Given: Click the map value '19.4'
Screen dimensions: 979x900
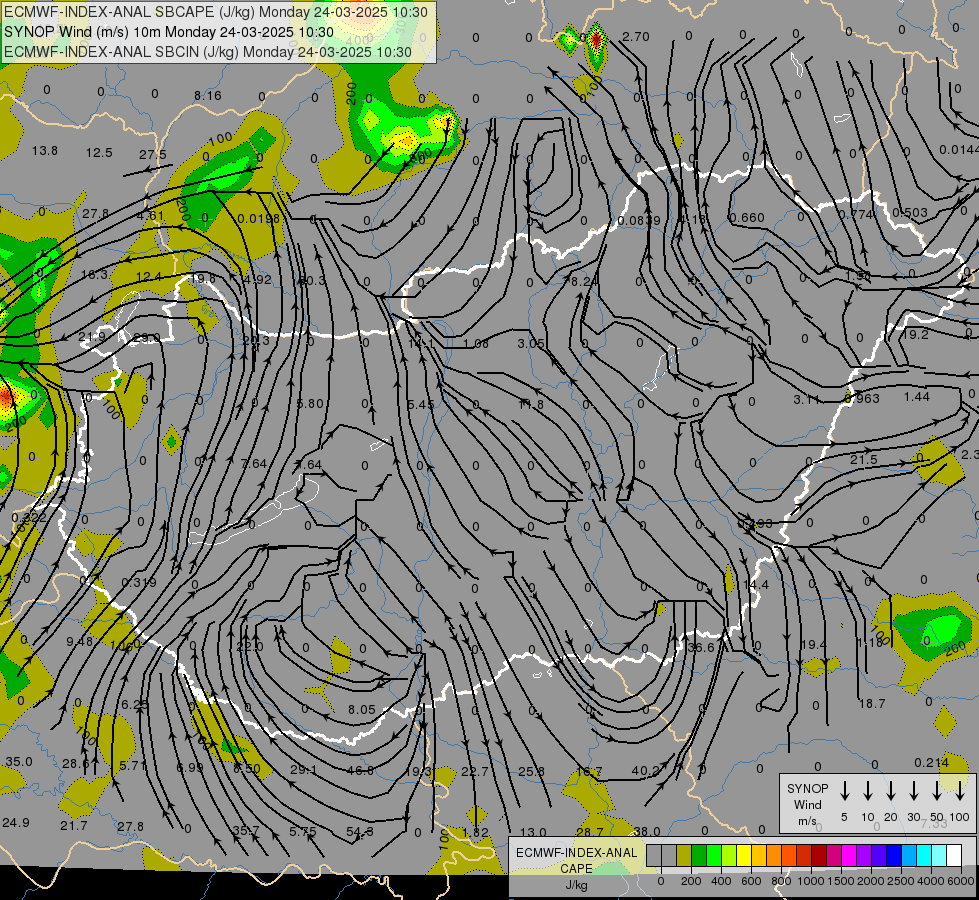Looking at the screenshot, I should coord(813,645).
